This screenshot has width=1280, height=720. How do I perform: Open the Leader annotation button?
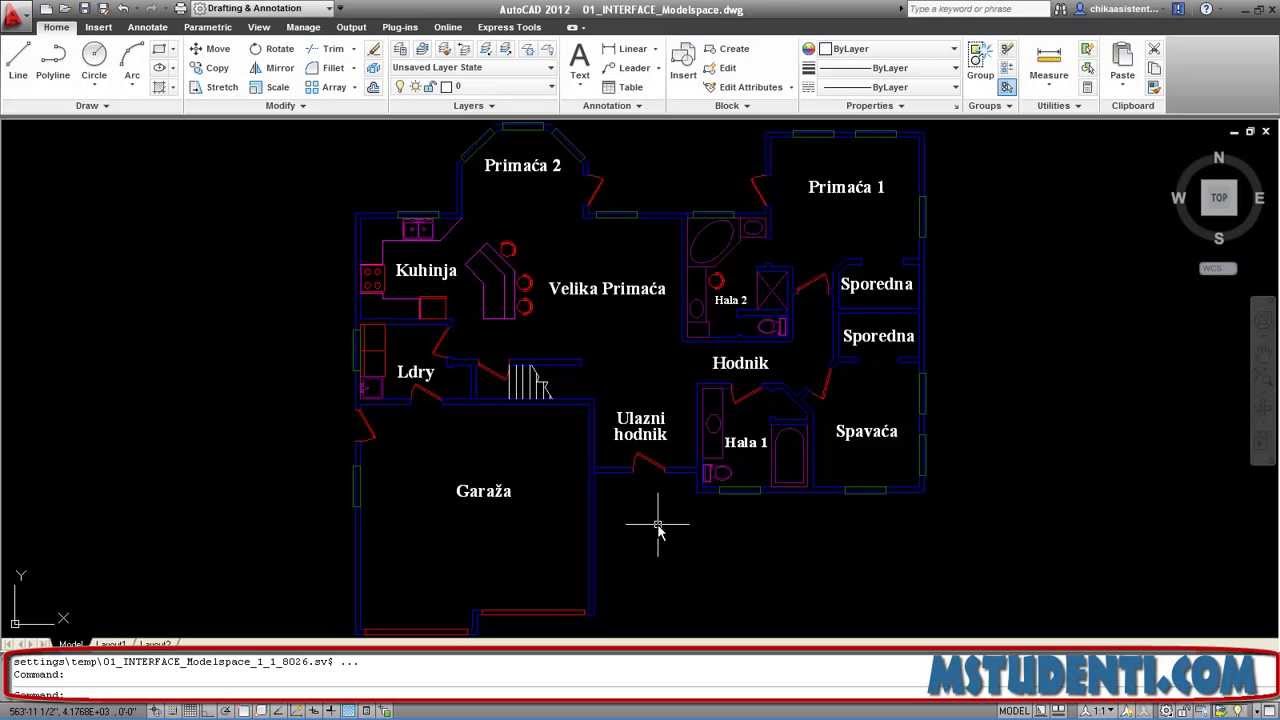pyautogui.click(x=627, y=68)
